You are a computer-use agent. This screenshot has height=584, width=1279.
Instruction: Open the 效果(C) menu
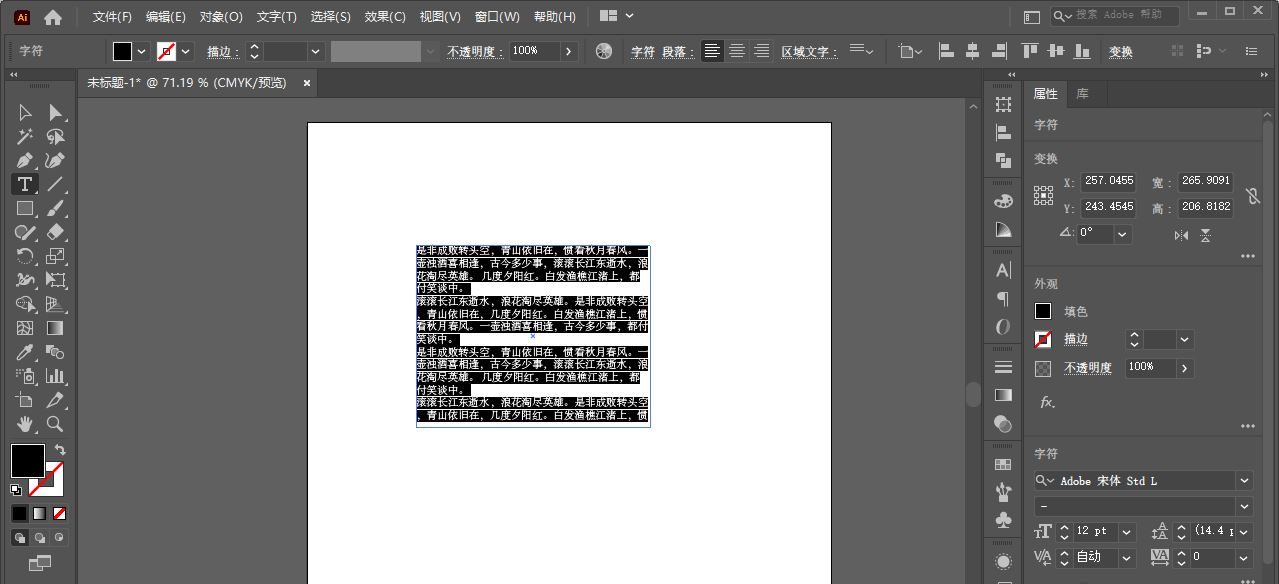coord(385,17)
